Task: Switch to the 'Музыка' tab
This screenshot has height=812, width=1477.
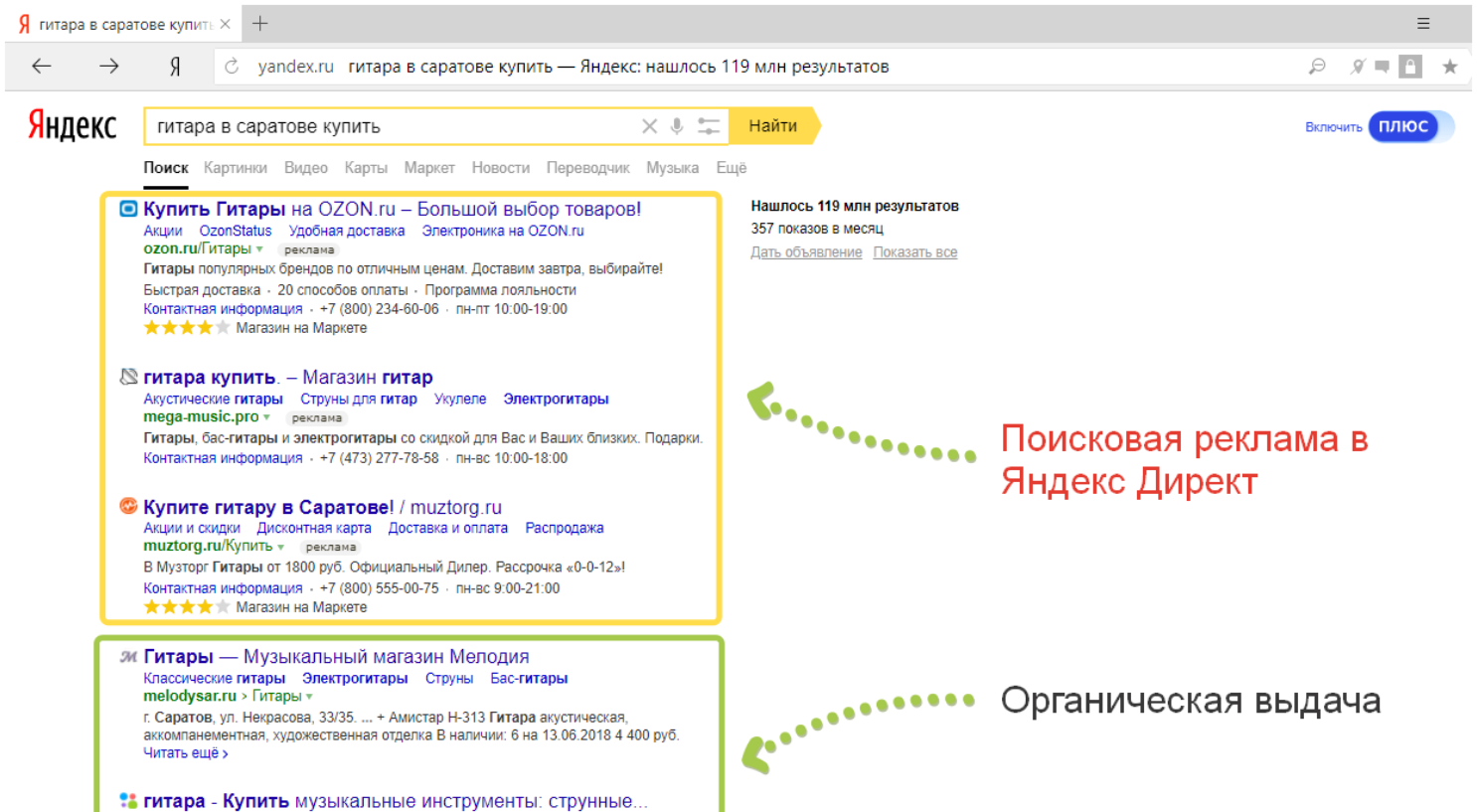Action: (x=673, y=168)
